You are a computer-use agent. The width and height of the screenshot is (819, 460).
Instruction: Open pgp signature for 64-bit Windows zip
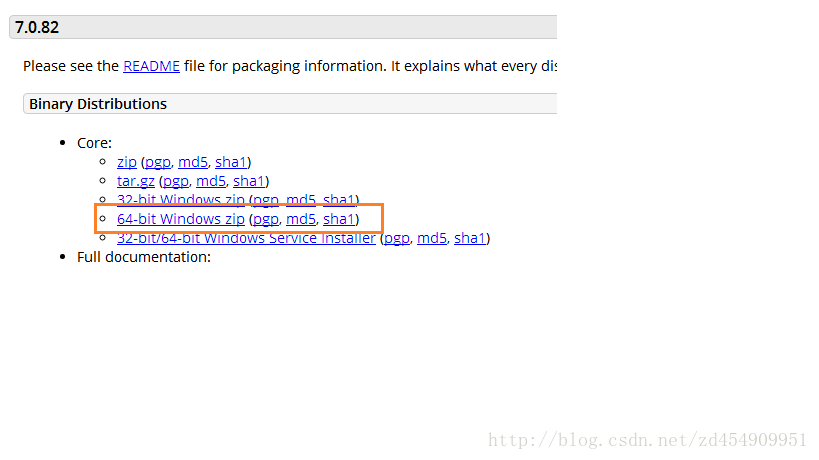pos(266,219)
